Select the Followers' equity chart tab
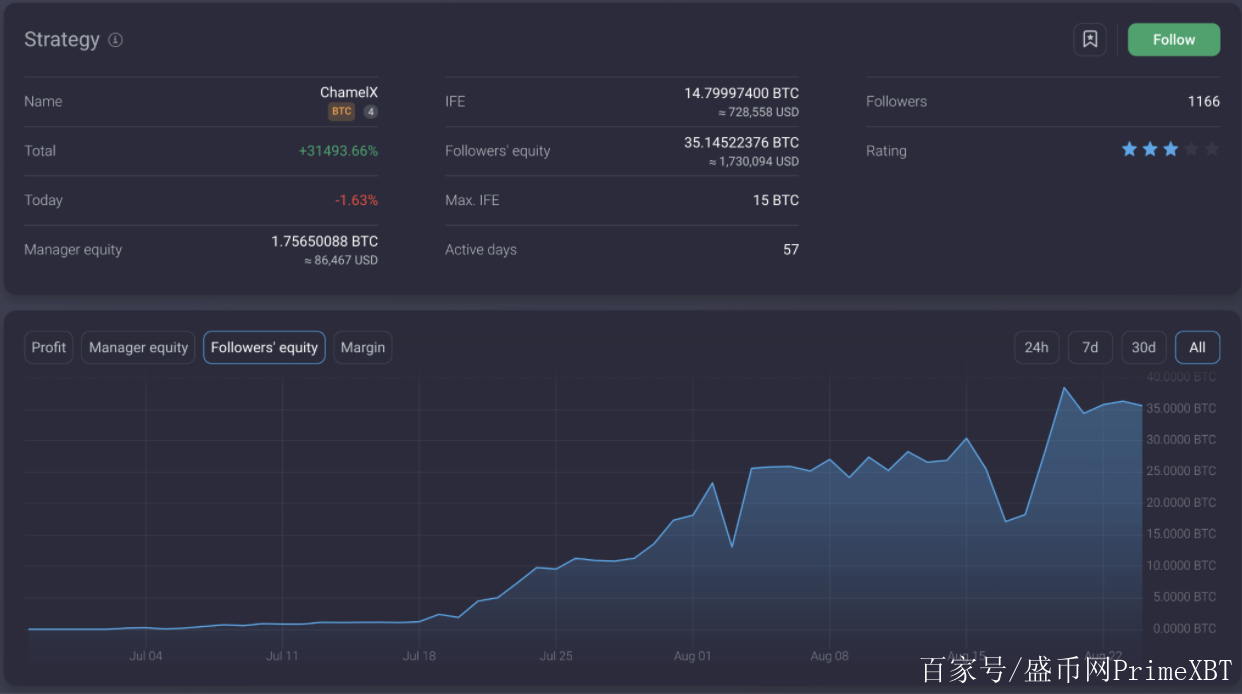 pyautogui.click(x=264, y=347)
